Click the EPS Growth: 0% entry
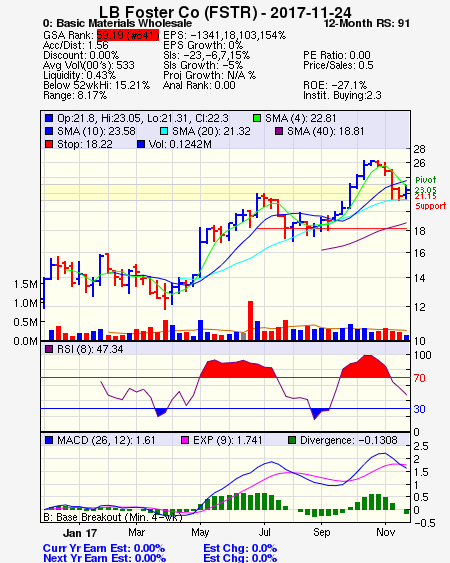This screenshot has width=450, height=563. tap(203, 45)
